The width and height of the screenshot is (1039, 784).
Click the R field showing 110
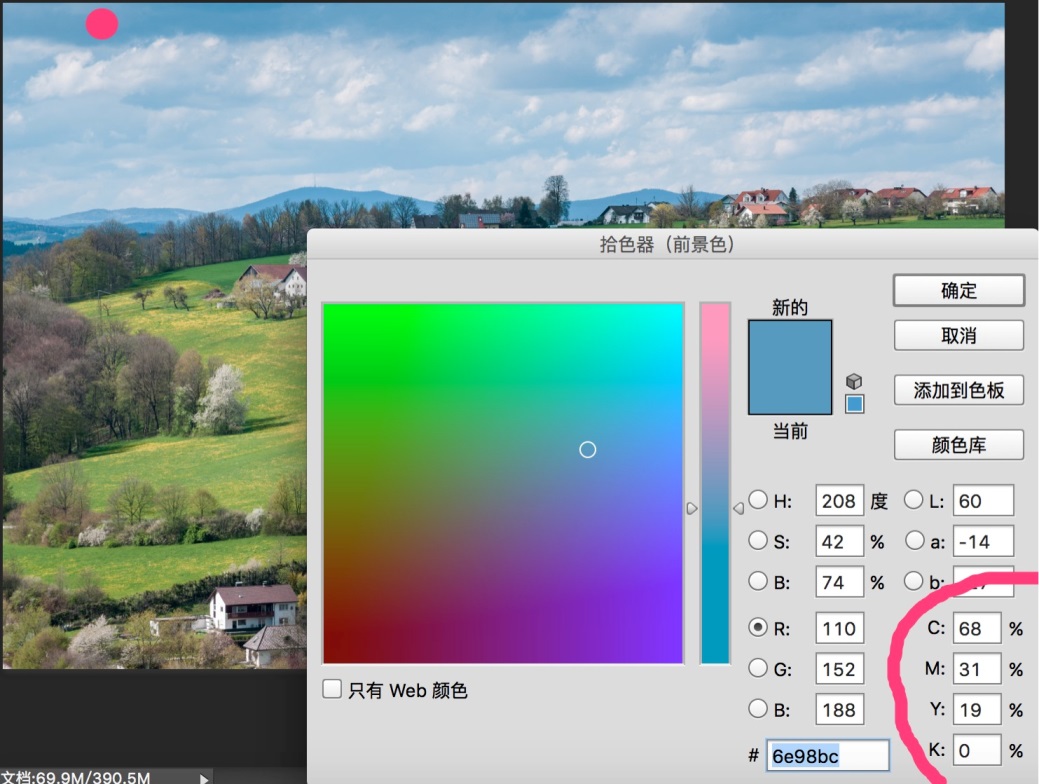pos(840,628)
